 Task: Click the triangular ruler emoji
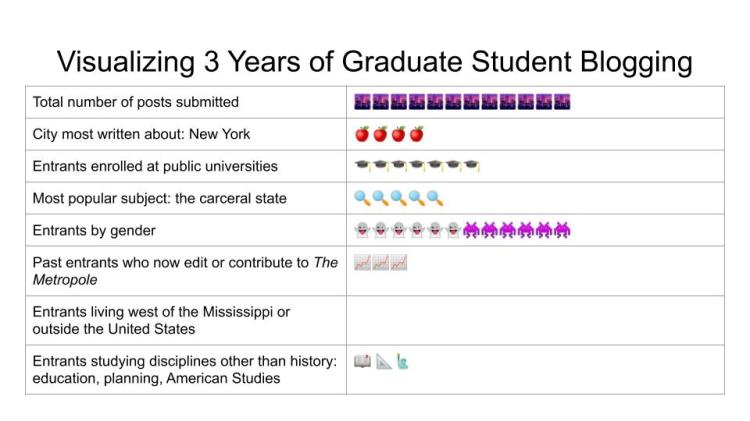click(x=383, y=361)
